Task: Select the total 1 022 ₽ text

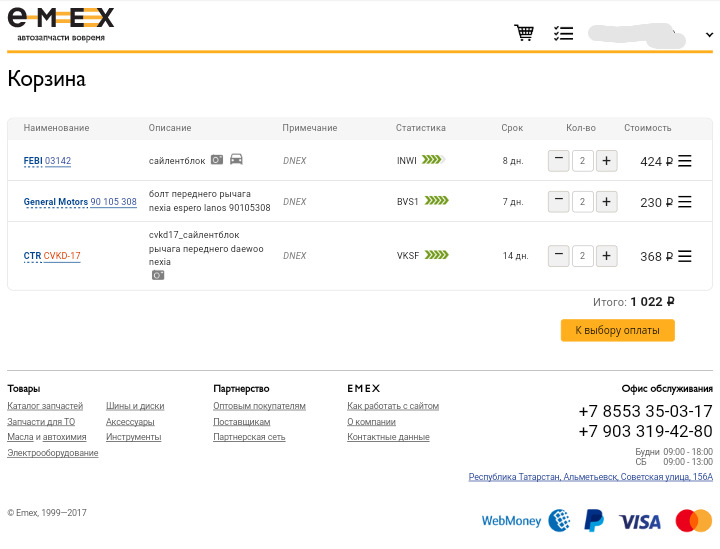Action: point(652,302)
